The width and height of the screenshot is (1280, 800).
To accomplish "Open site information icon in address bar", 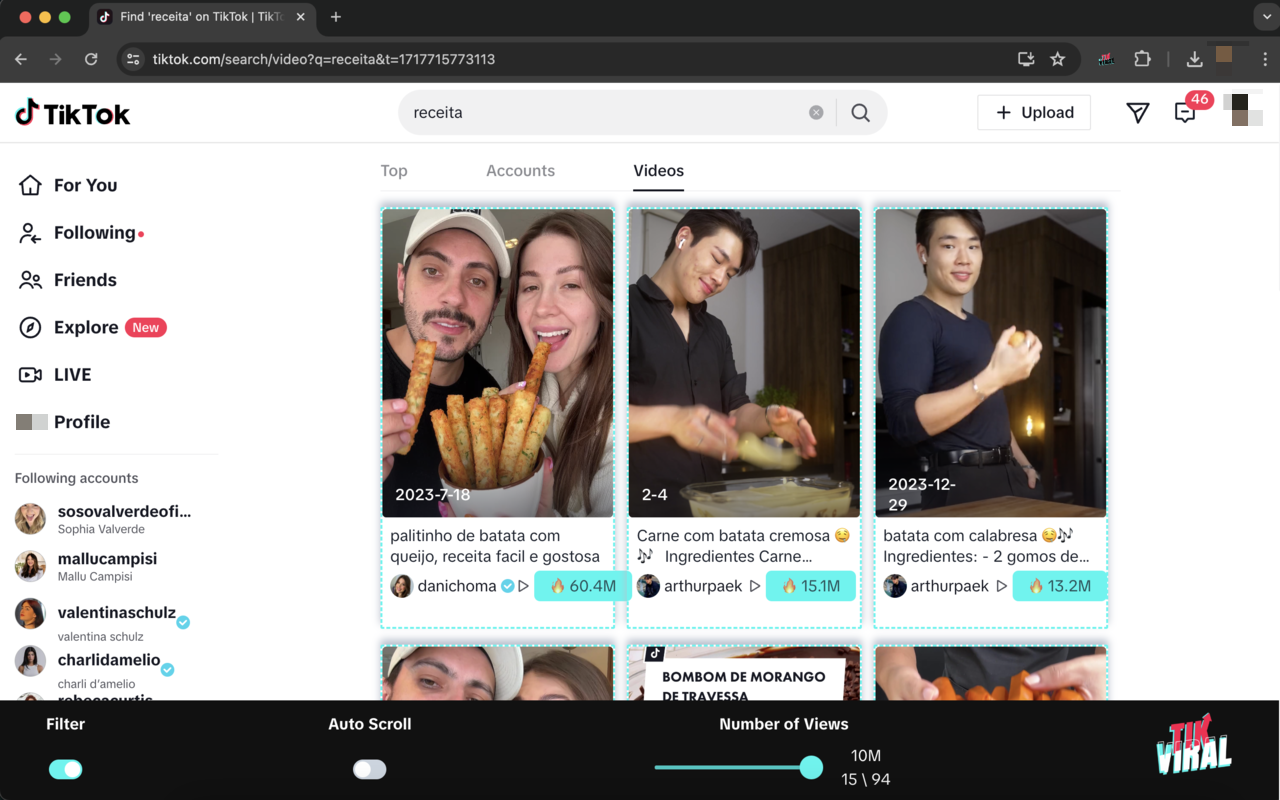I will 133,59.
